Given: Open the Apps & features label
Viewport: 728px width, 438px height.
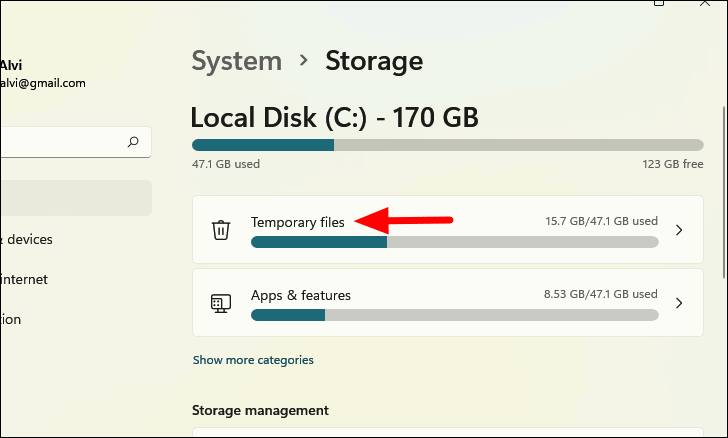Looking at the screenshot, I should pyautogui.click(x=300, y=295).
